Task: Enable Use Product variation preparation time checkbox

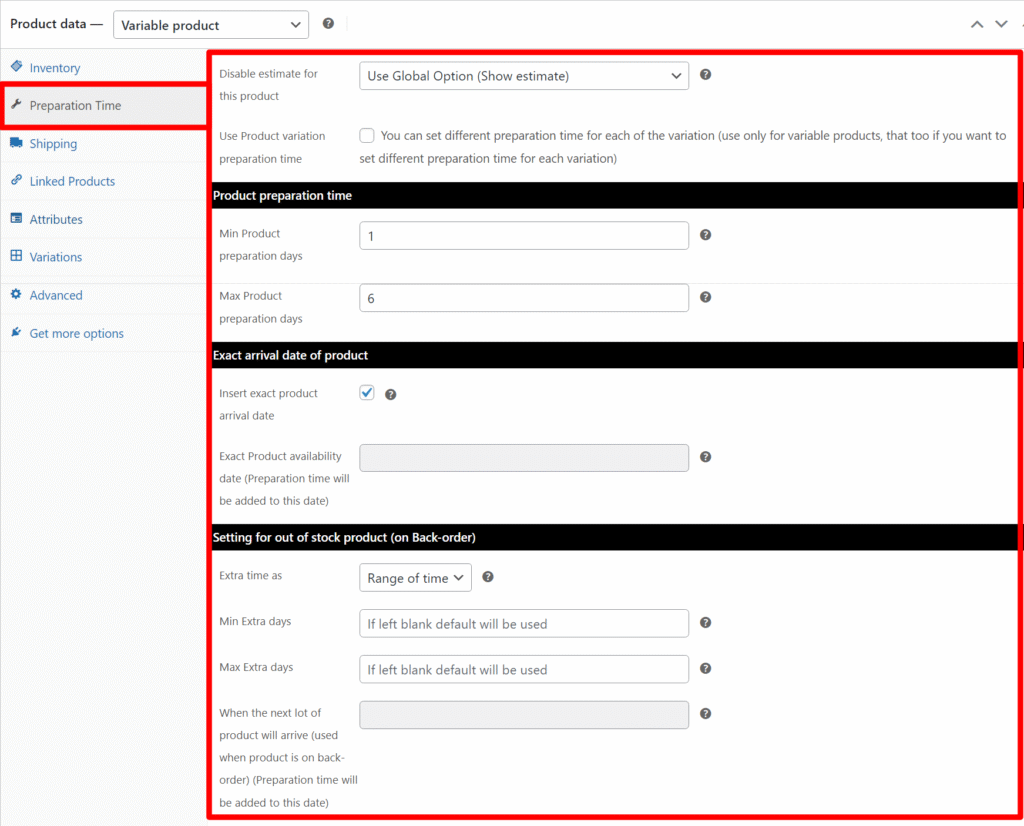Action: point(367,136)
